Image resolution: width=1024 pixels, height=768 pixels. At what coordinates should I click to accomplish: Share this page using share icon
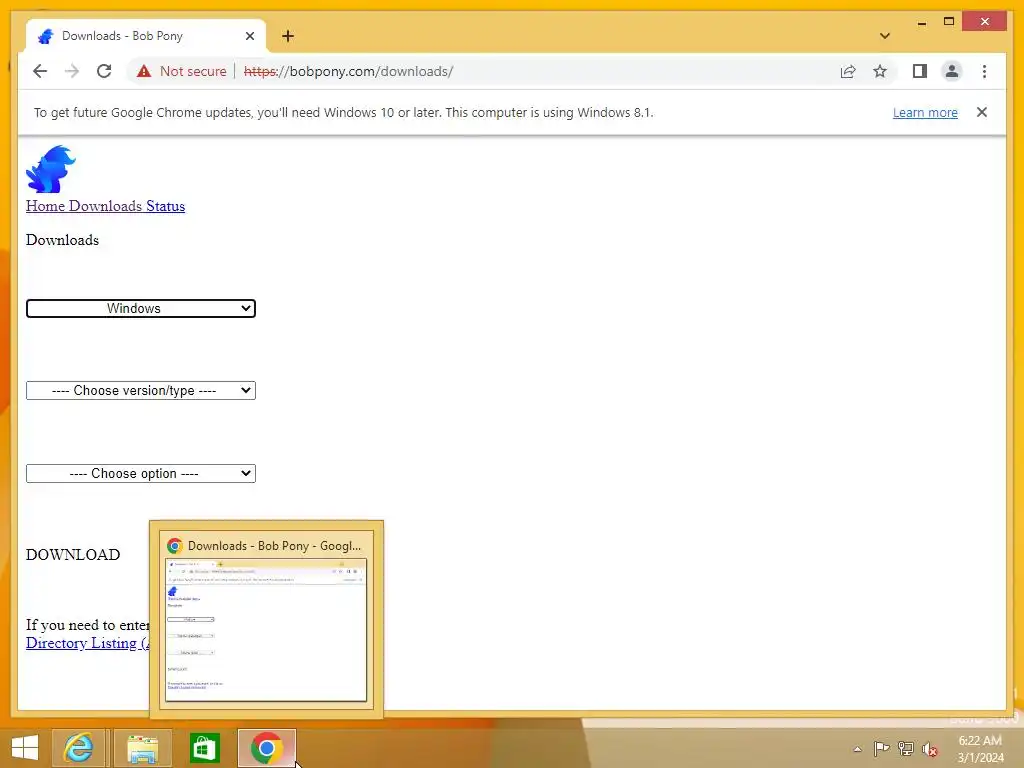(848, 71)
